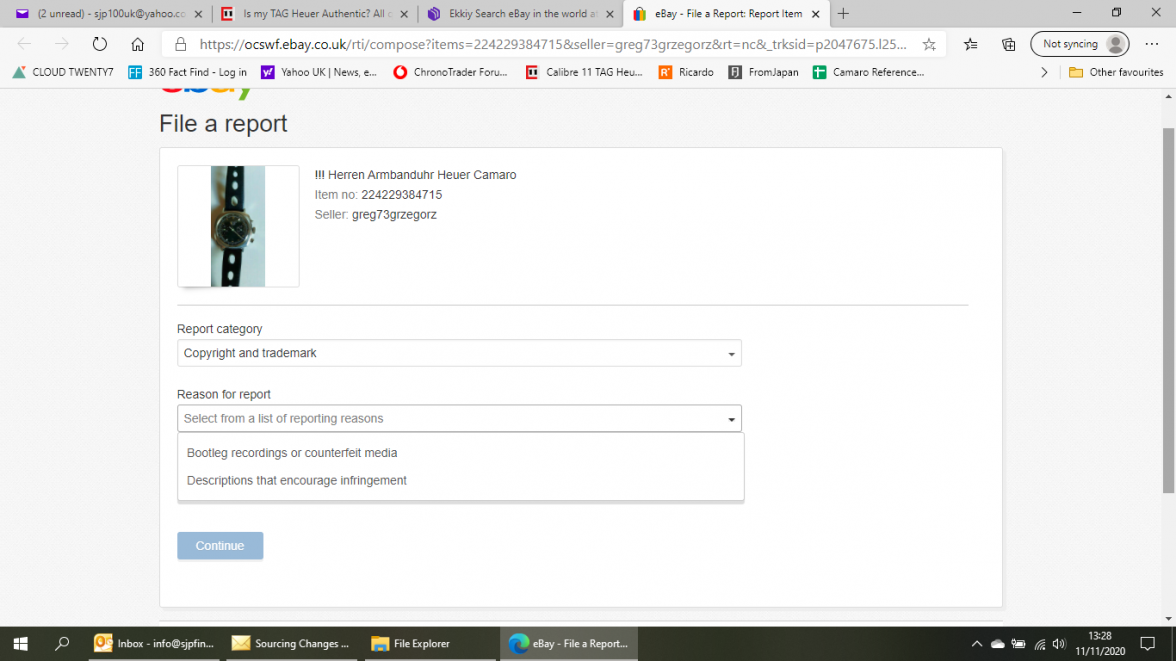This screenshot has height=661, width=1176.
Task: Switch to the Sourcing Changes taskbar window
Action: [x=292, y=644]
